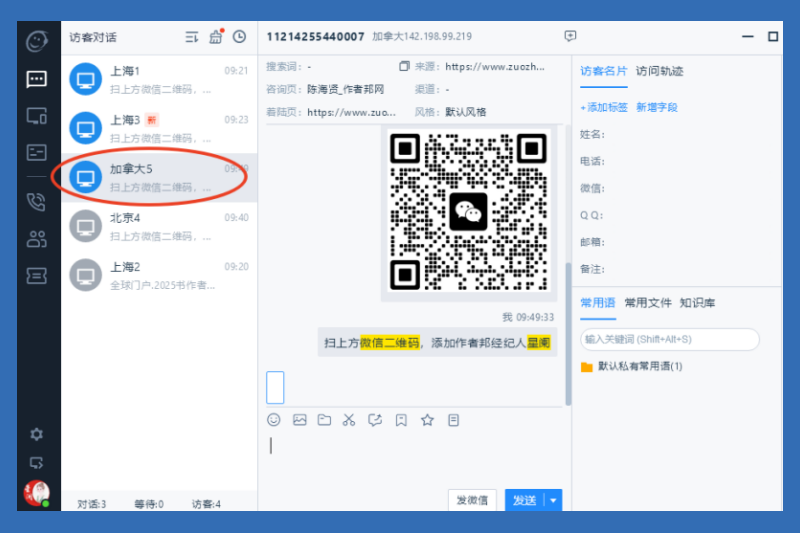Click the send file folder icon

click(324, 420)
